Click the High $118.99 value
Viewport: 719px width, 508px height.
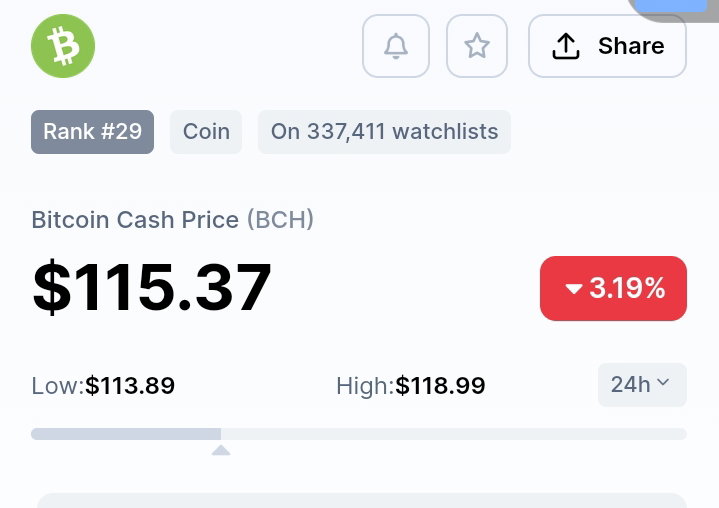(440, 385)
